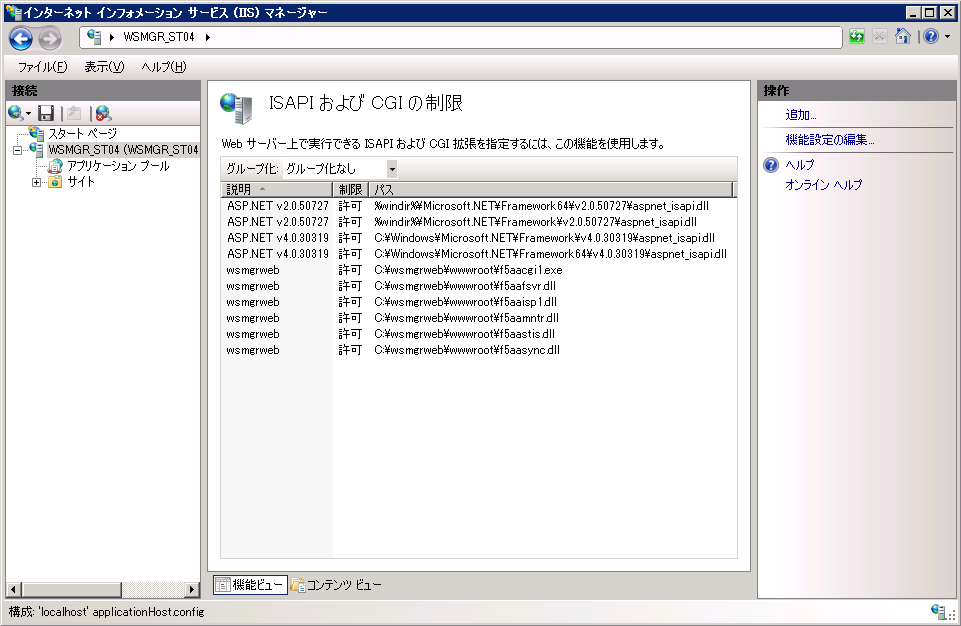Select the ASP.NET v2.0.50727 Framework64 row
961x626 pixels.
pos(479,206)
